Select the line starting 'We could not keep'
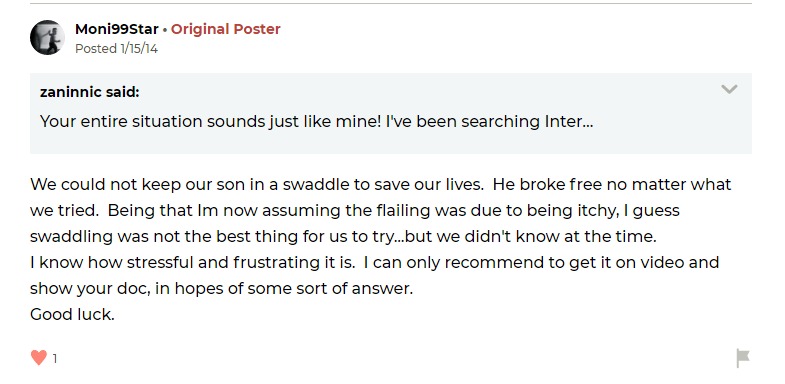 point(380,184)
